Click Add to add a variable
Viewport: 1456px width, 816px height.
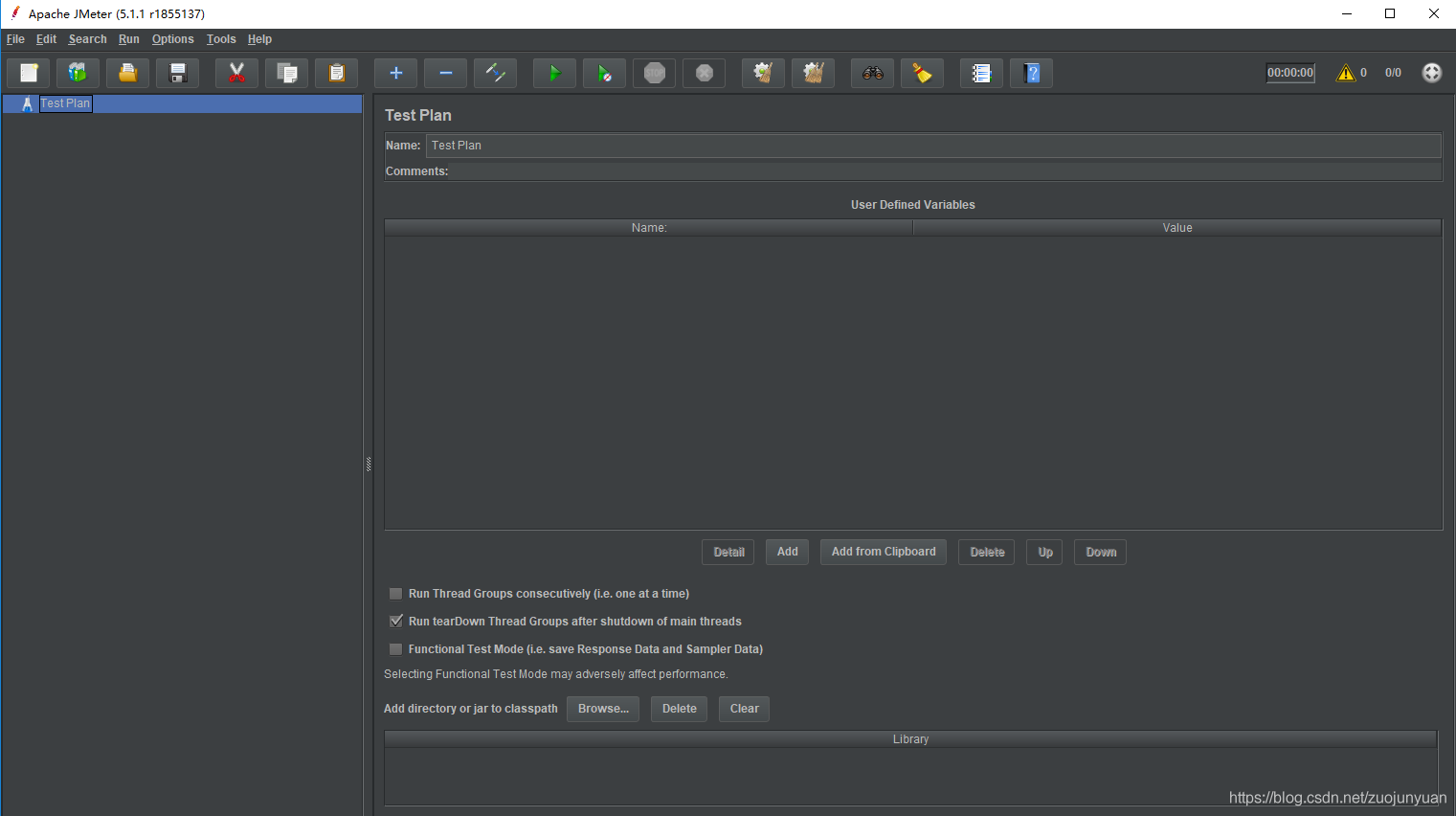787,552
